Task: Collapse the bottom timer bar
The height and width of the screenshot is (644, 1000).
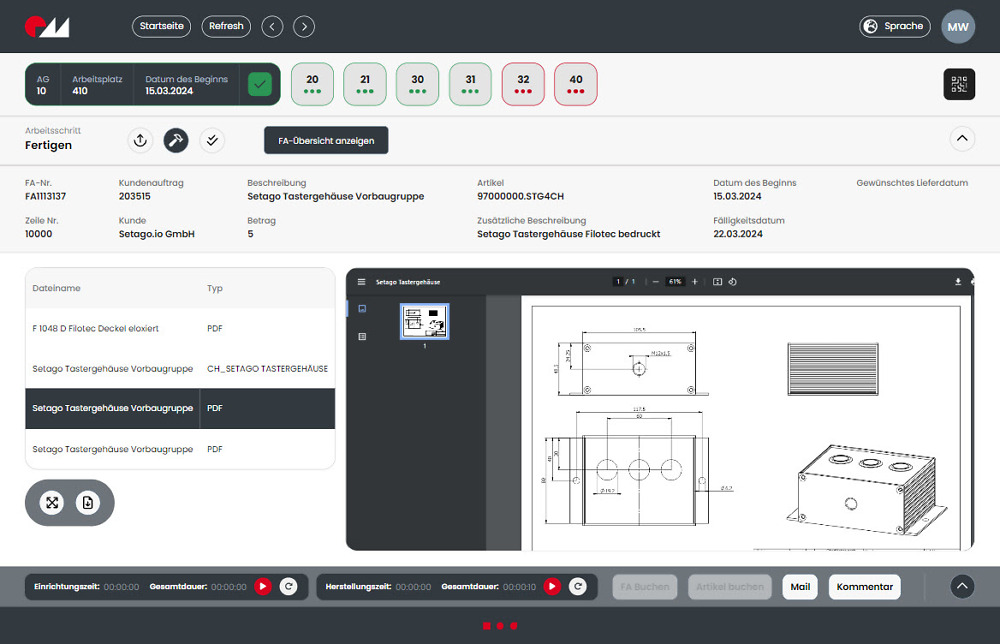Action: coord(961,587)
